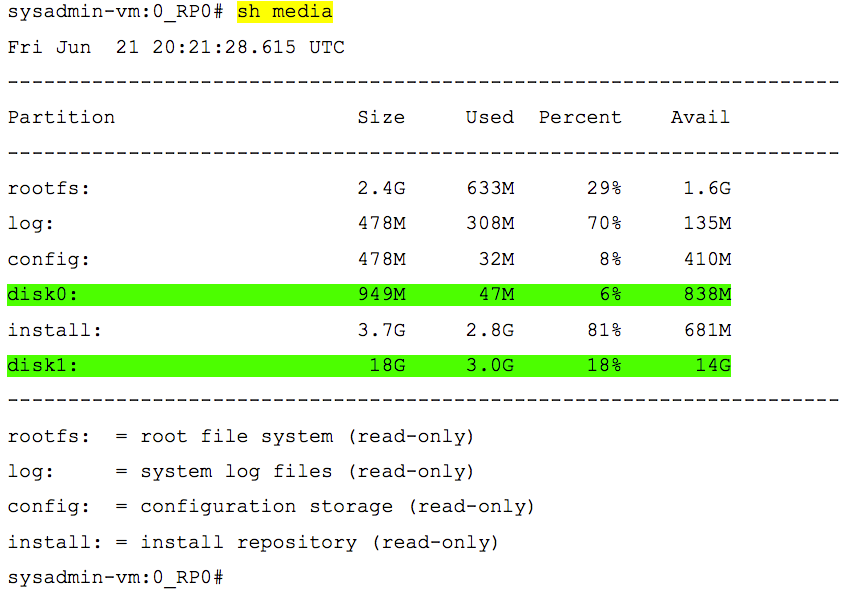
Task: Click the timestamp 'Fri Jun 21 20:21:28.615 UTC'
Action: [176, 48]
